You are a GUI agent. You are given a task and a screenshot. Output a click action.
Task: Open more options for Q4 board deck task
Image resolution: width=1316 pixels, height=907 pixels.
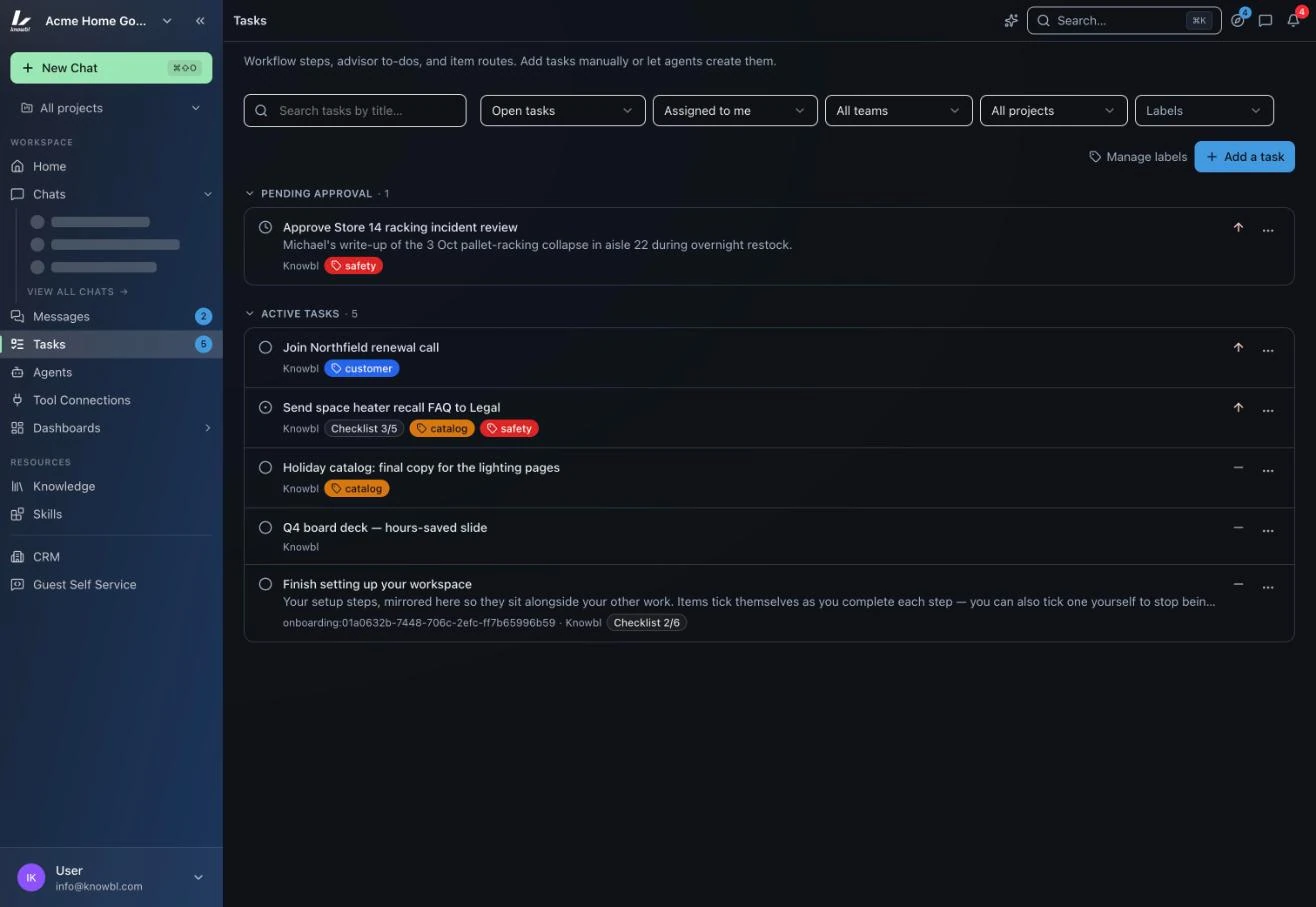(x=1268, y=530)
